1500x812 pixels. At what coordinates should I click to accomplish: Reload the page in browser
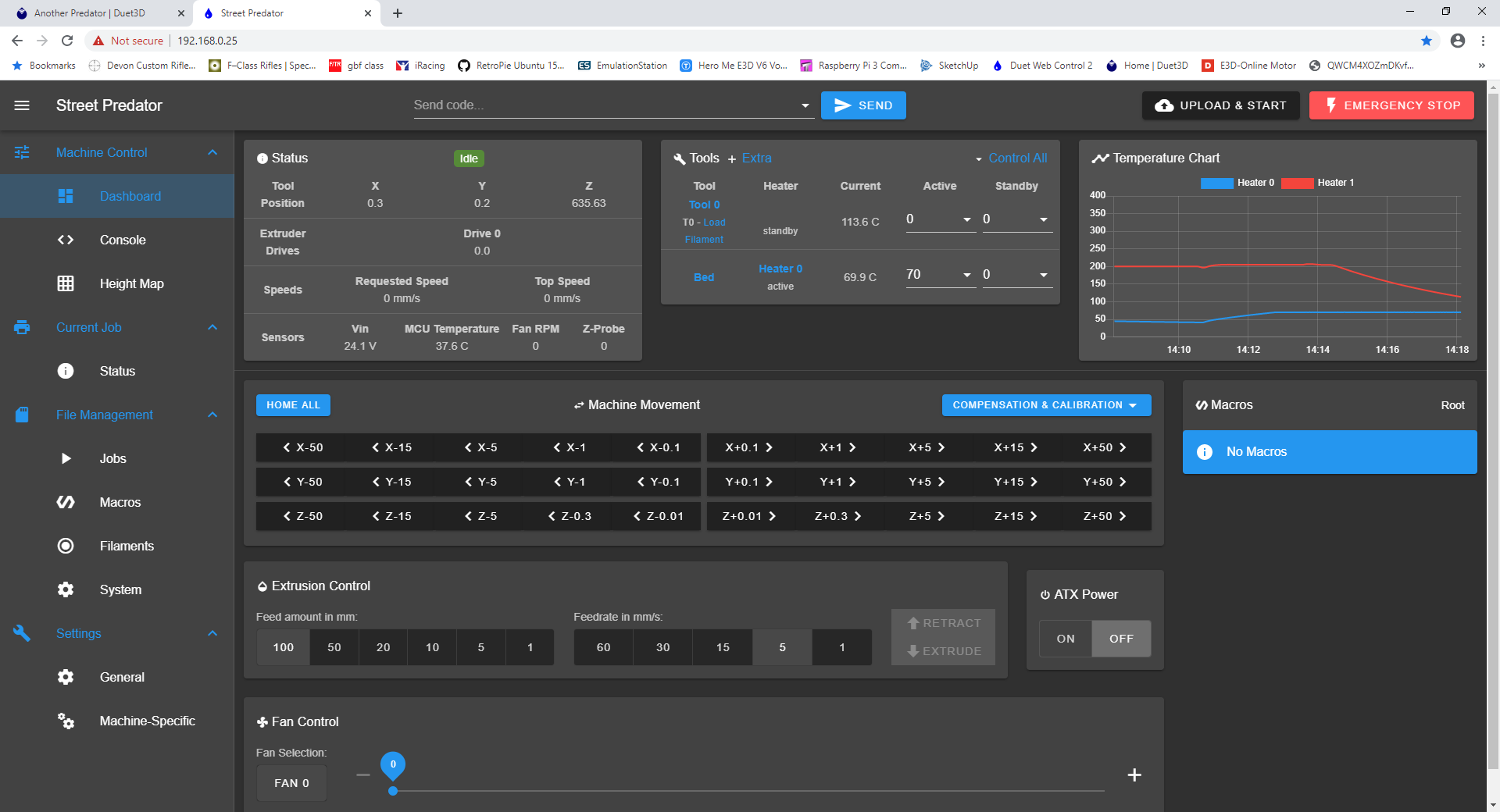tap(67, 41)
